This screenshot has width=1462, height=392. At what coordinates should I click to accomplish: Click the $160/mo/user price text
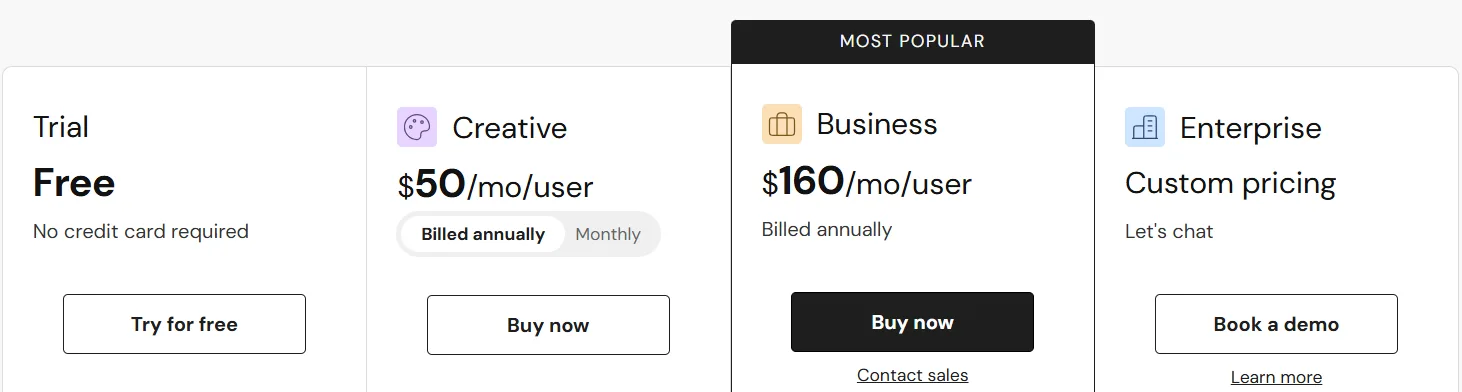tap(867, 182)
